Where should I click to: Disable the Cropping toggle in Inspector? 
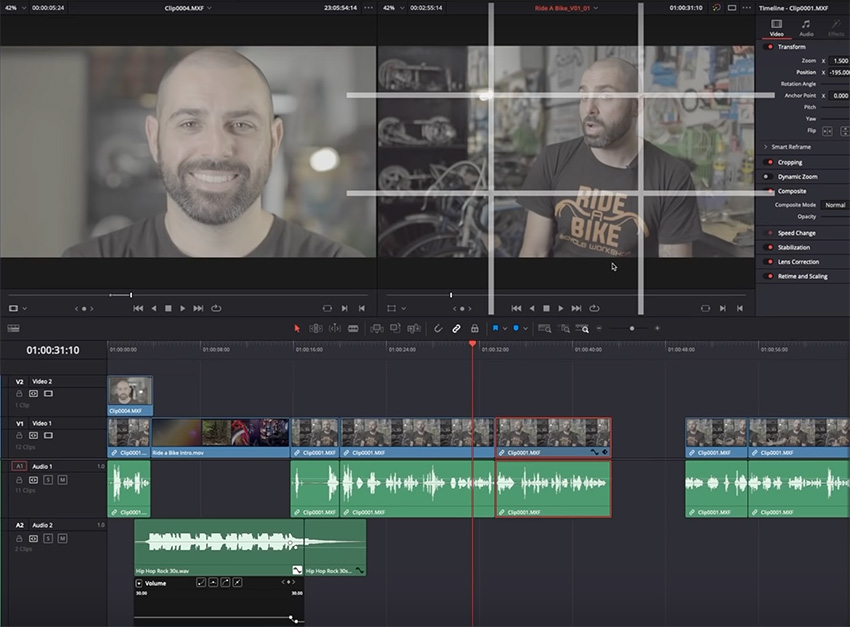pyautogui.click(x=768, y=162)
